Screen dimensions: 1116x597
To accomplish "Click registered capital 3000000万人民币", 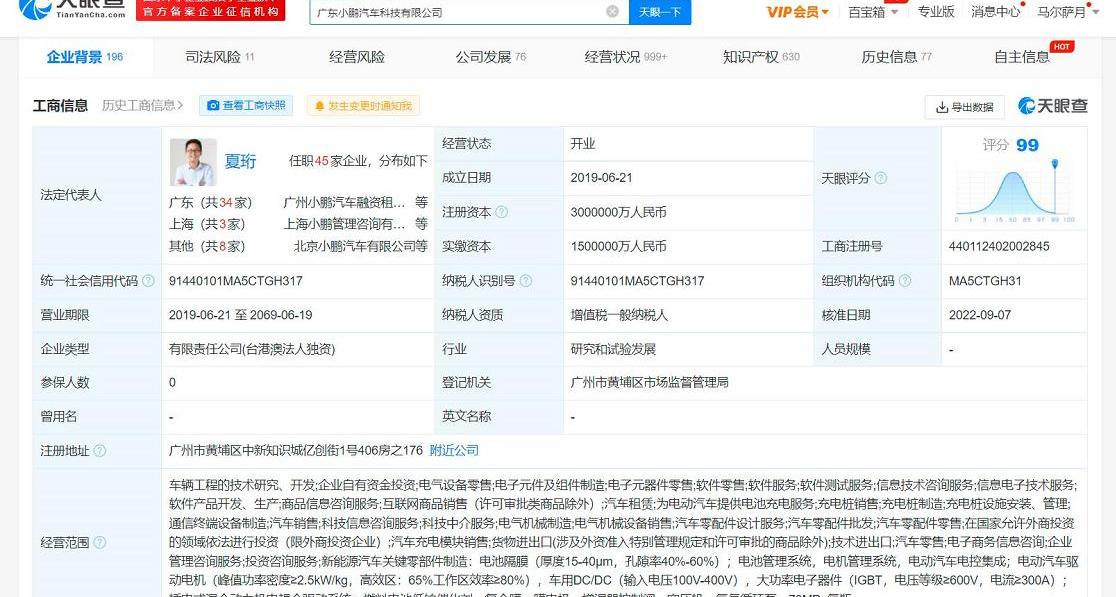I will [618, 212].
